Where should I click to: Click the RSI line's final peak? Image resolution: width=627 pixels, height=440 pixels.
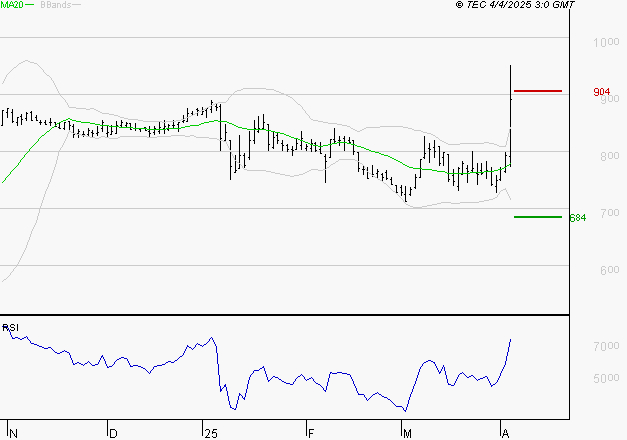coord(511,340)
